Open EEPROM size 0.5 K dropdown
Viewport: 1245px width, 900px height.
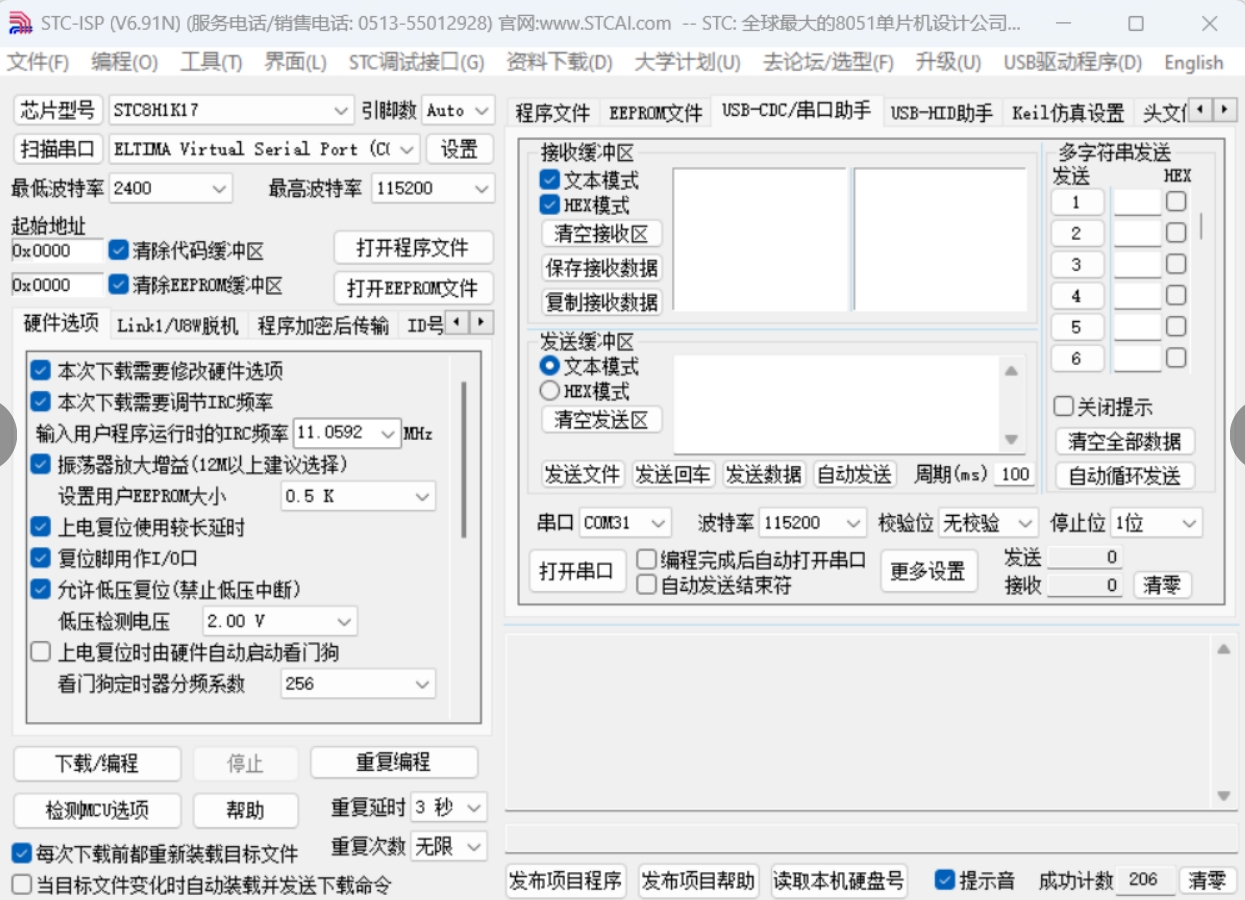coord(358,496)
